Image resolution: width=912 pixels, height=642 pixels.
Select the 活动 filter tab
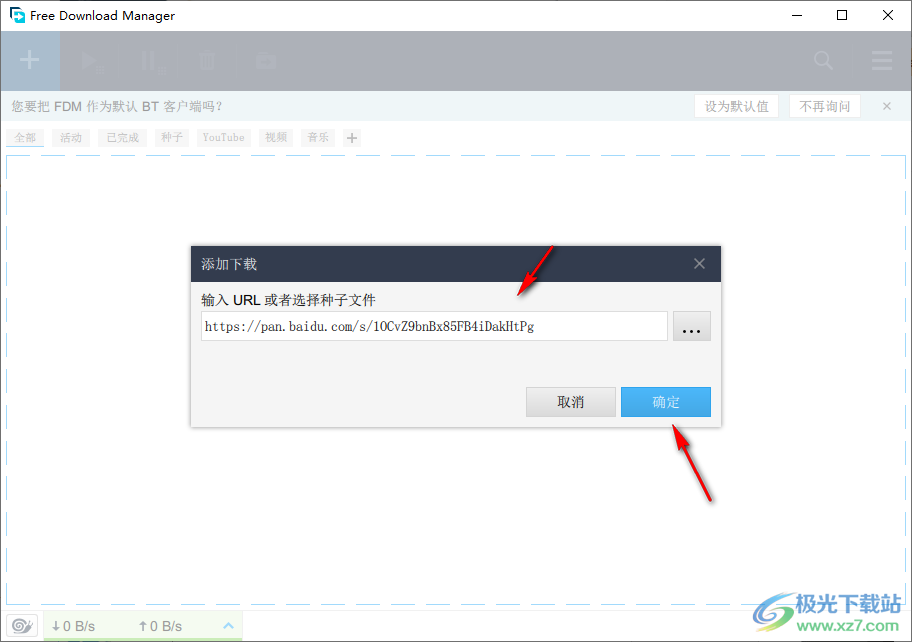[x=71, y=138]
